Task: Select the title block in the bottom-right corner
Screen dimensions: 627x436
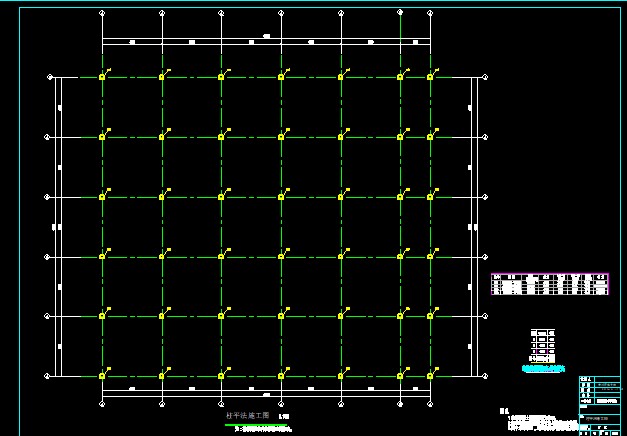Action: click(598, 403)
